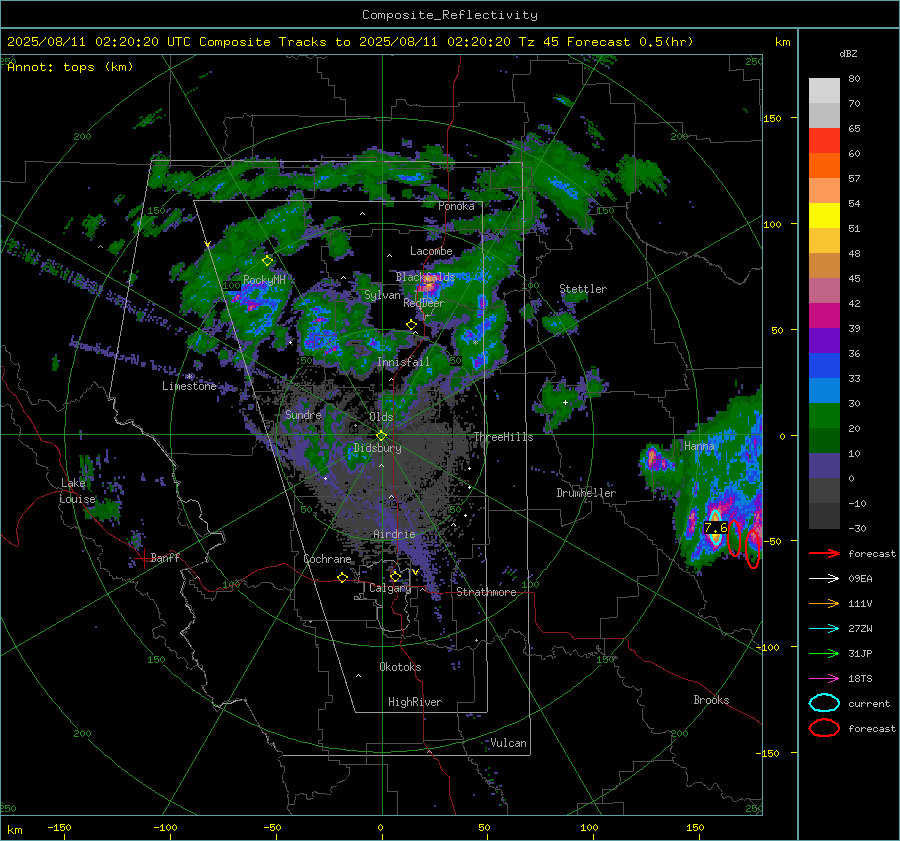Click the orange 111V arrow in legend
Screen dimensions: 900x841
[x=824, y=603]
